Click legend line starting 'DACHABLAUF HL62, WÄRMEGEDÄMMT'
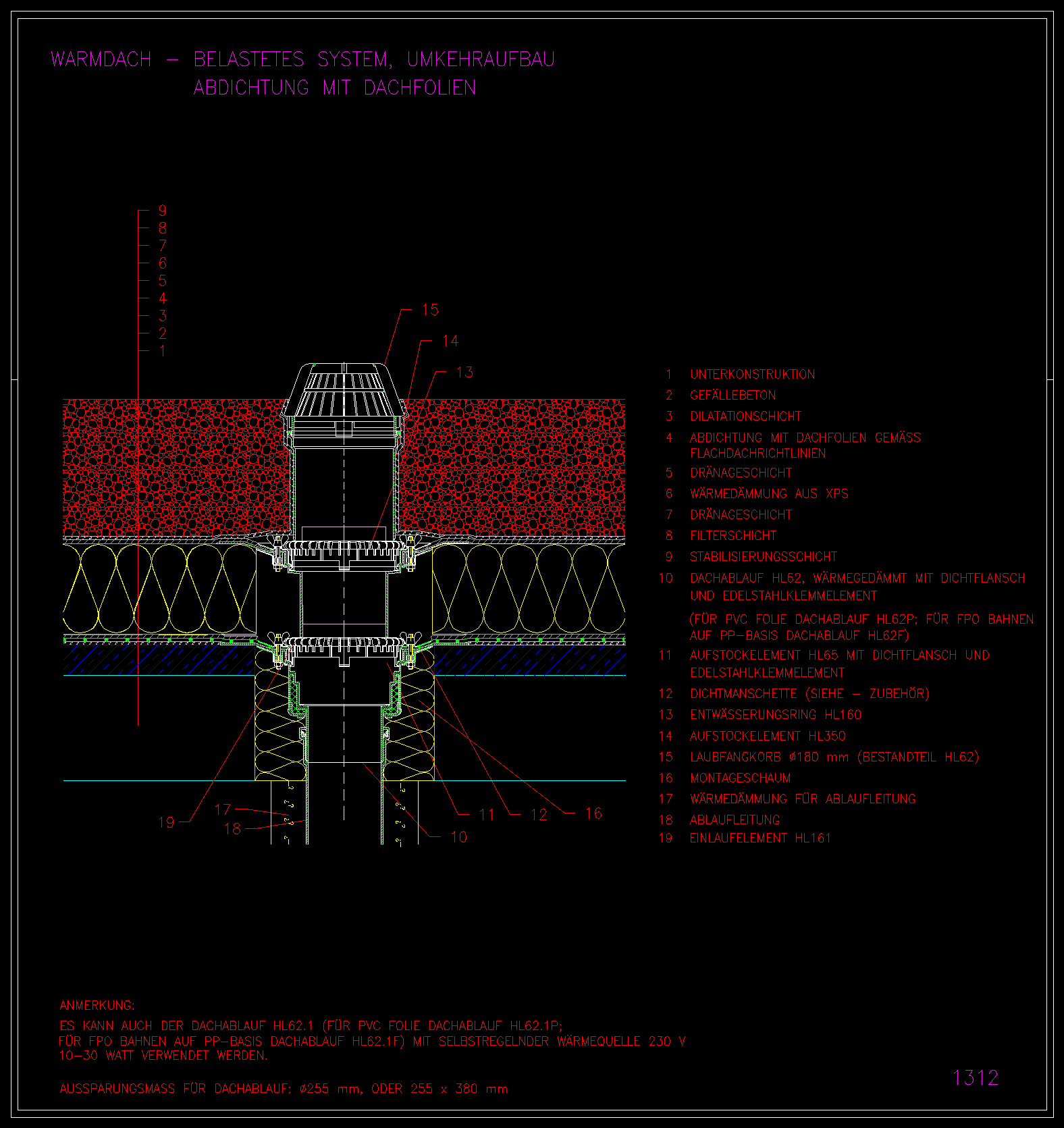Image resolution: width=1064 pixels, height=1128 pixels. [x=857, y=578]
